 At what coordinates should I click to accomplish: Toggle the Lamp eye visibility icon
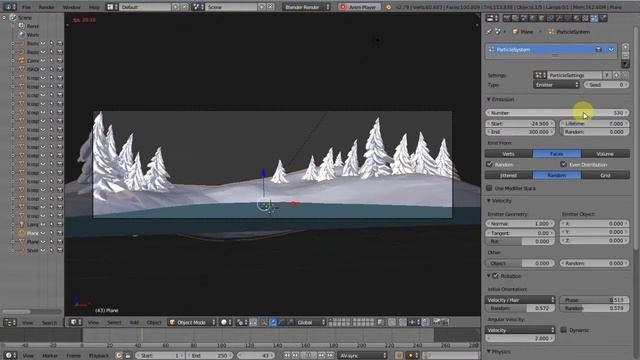coord(43,224)
